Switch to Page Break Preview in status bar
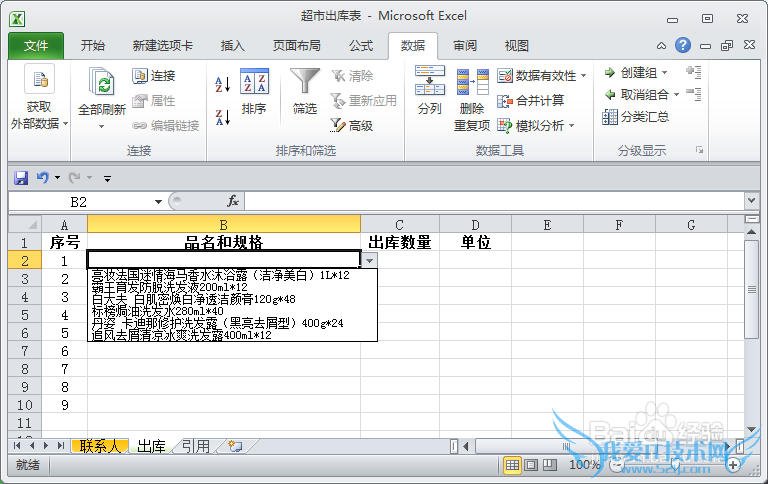 pos(550,465)
